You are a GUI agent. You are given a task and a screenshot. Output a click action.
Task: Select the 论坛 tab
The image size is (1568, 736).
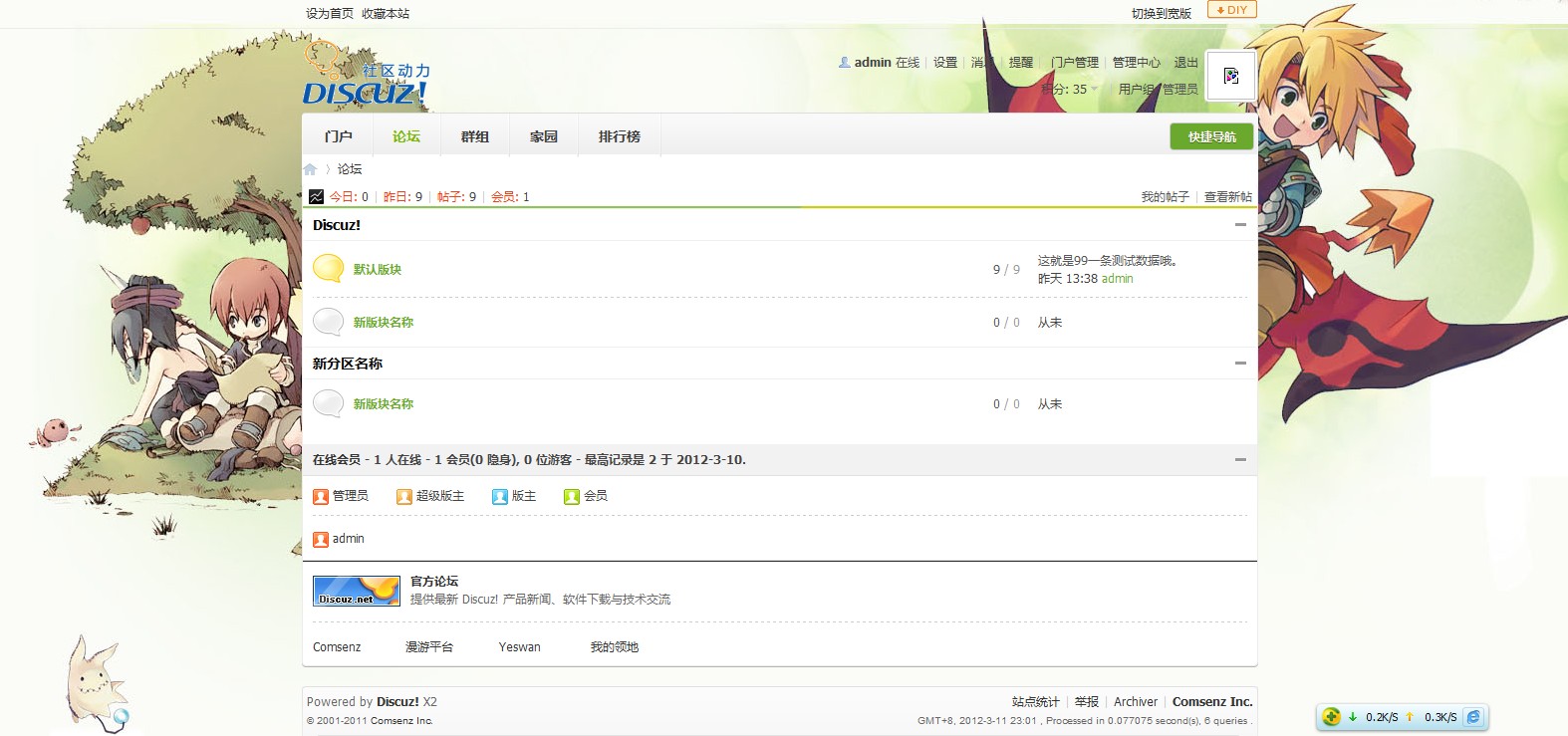pyautogui.click(x=406, y=136)
